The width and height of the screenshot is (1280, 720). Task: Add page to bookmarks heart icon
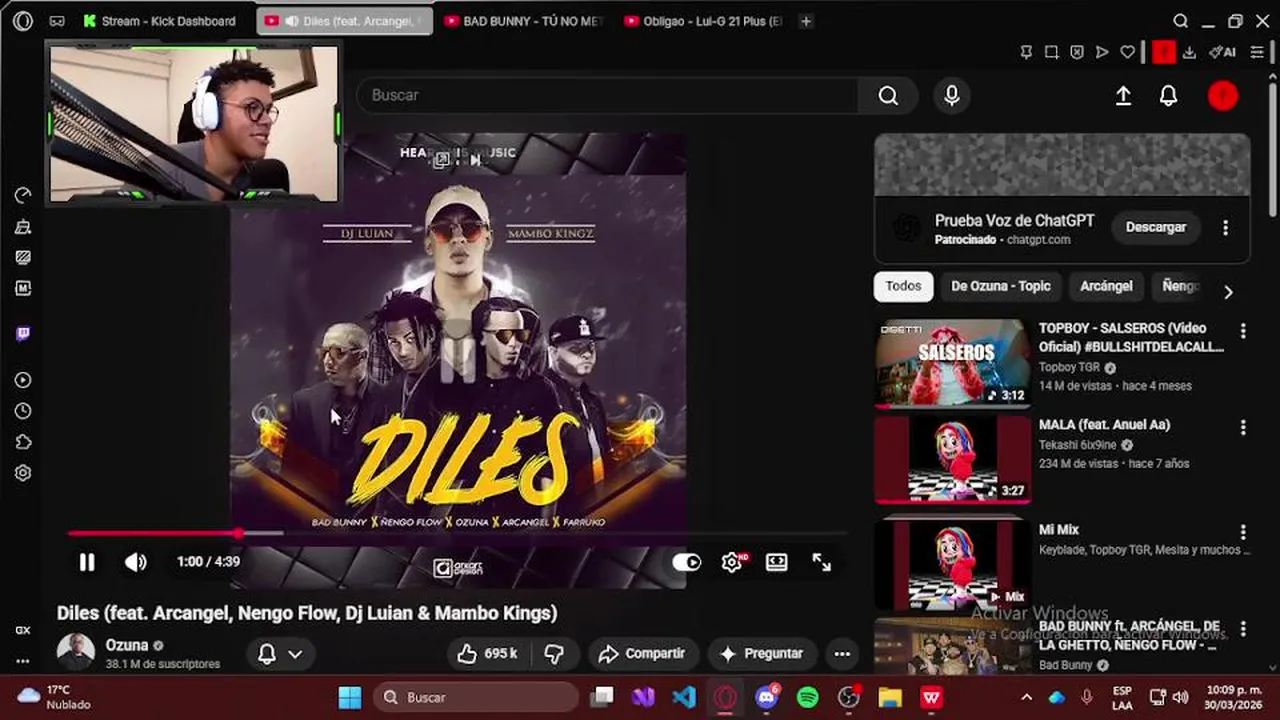pyautogui.click(x=1128, y=52)
